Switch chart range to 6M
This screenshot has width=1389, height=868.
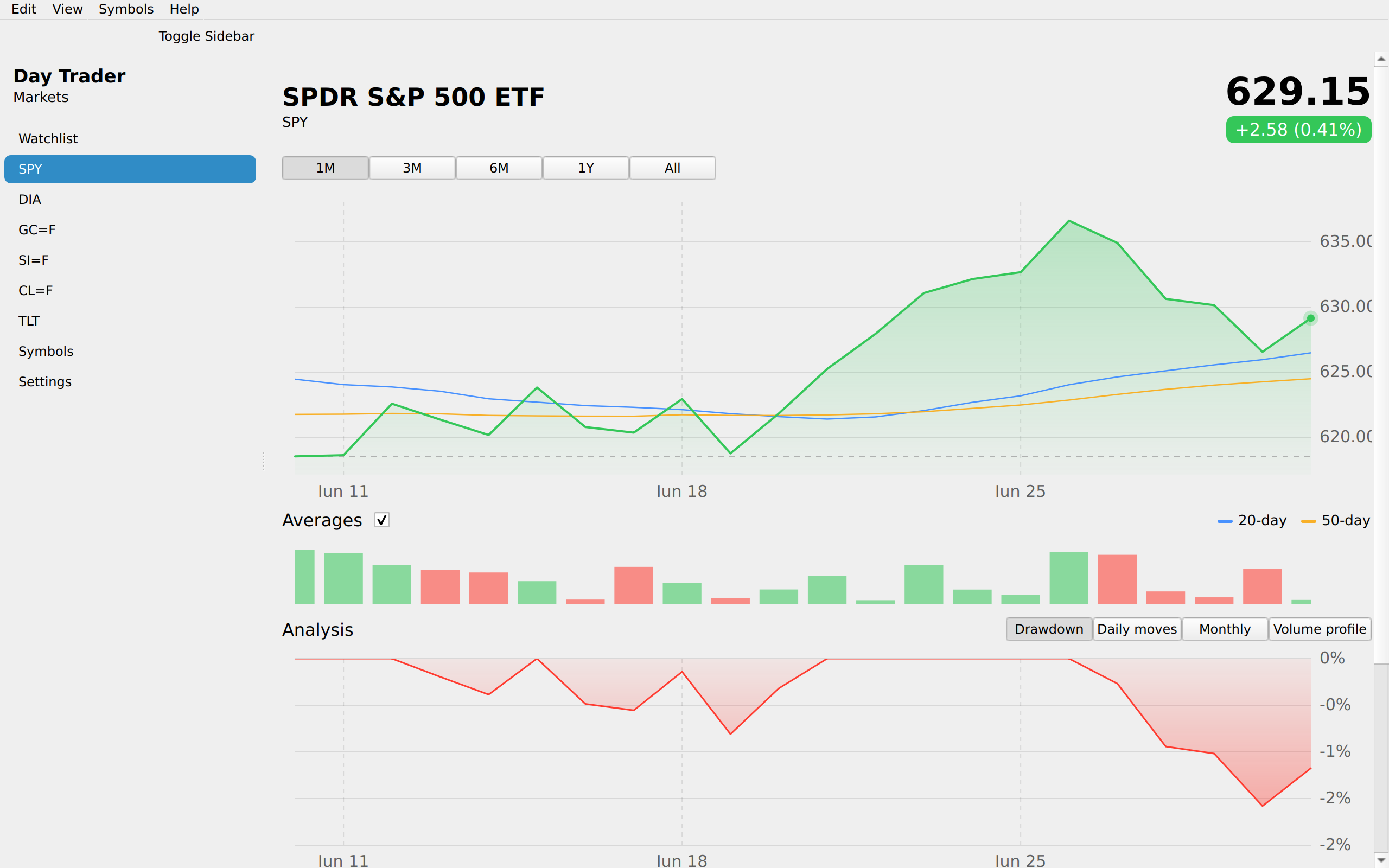499,168
